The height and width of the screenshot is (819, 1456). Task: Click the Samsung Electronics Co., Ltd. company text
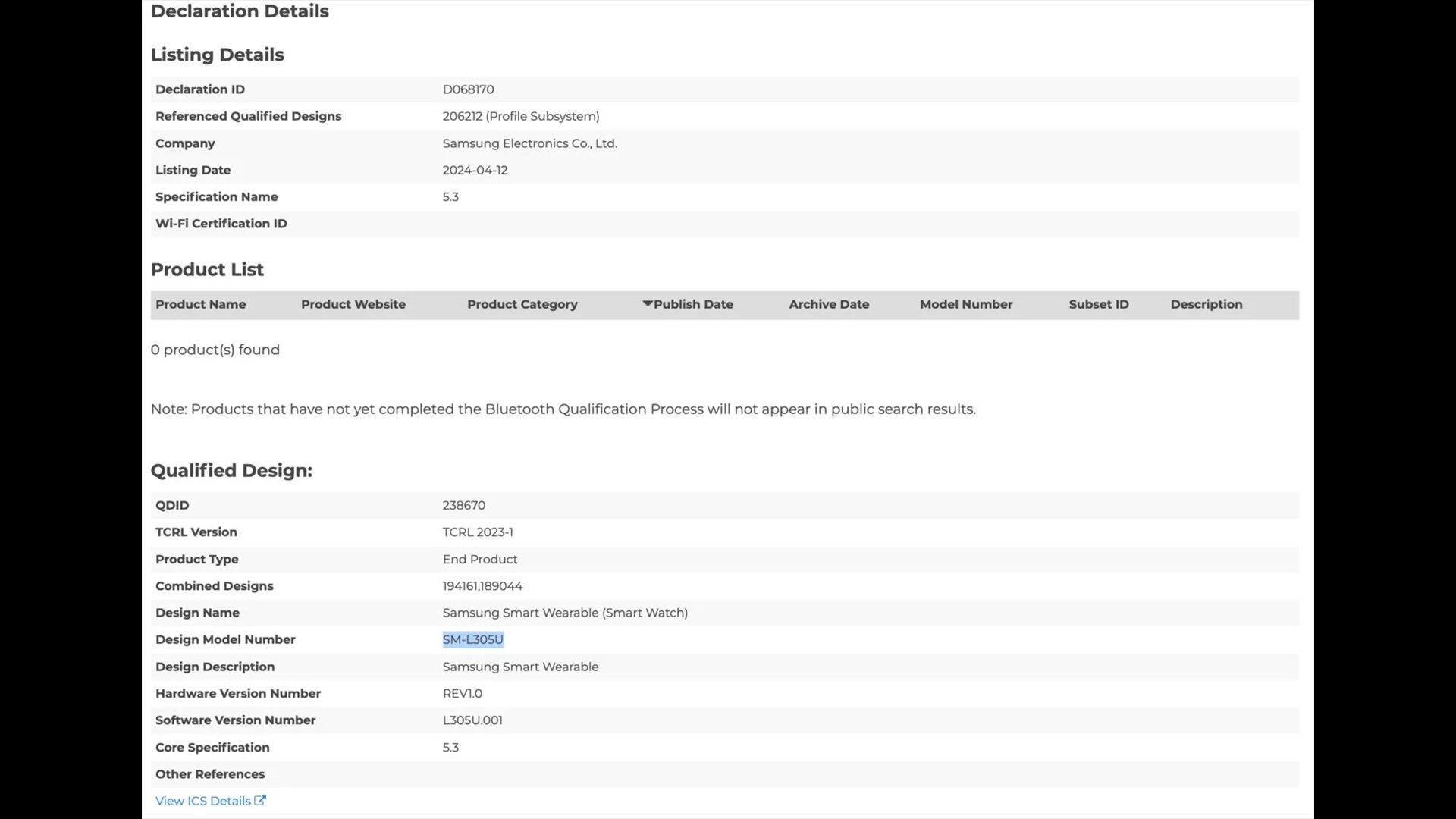coord(529,143)
